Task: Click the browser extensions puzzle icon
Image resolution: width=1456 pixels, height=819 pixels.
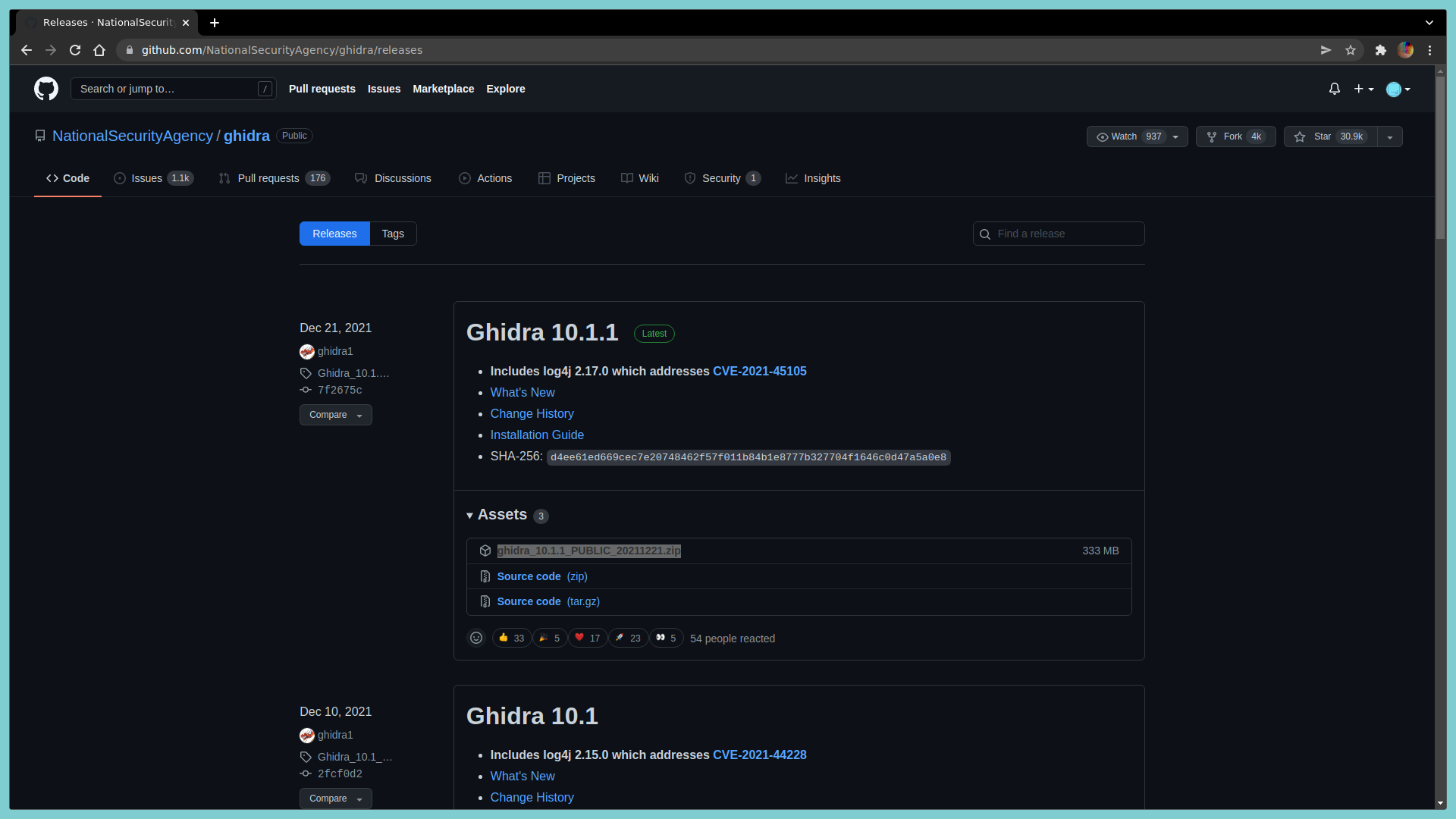Action: click(x=1381, y=50)
